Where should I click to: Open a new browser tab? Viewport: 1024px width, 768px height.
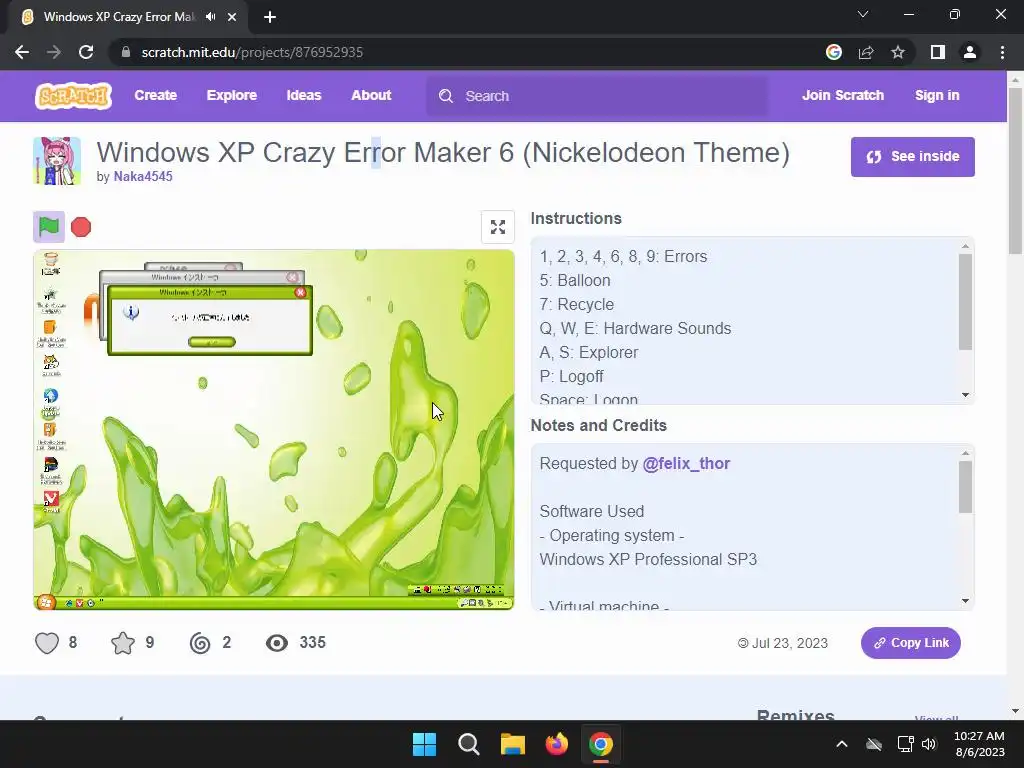[270, 17]
